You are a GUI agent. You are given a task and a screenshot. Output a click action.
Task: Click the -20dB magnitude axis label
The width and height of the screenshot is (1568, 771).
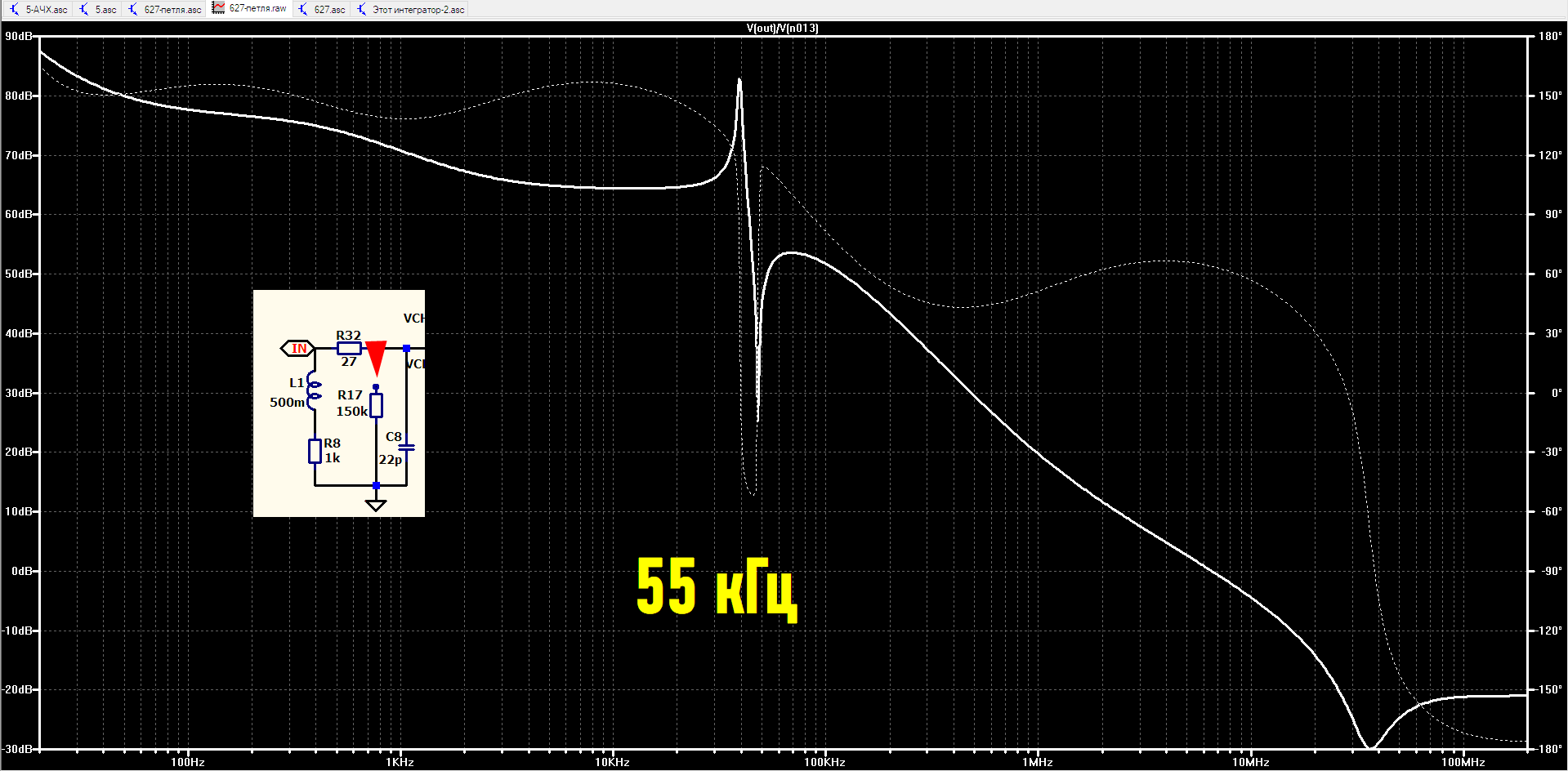[x=17, y=689]
